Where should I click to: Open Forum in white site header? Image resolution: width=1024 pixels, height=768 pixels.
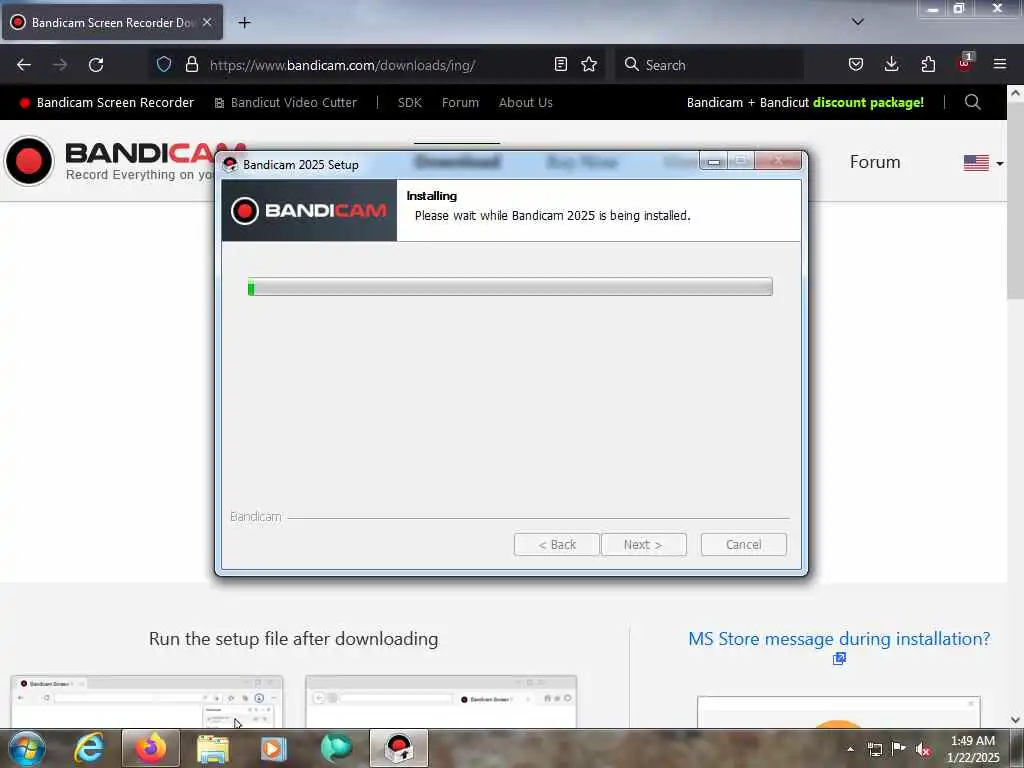(x=875, y=162)
